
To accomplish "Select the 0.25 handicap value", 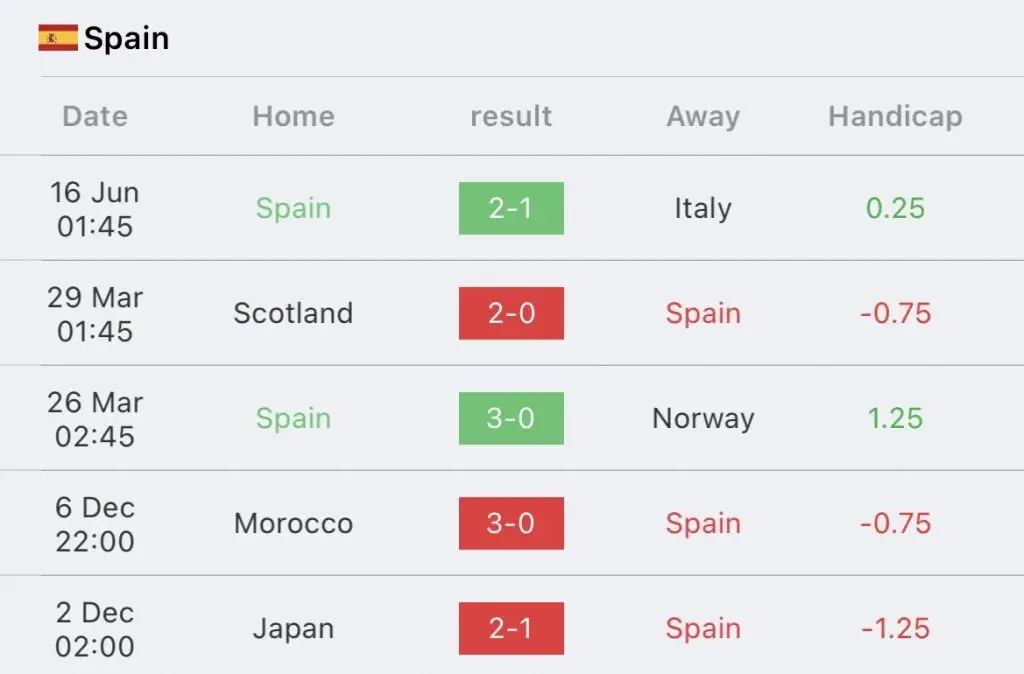I will pos(895,208).
